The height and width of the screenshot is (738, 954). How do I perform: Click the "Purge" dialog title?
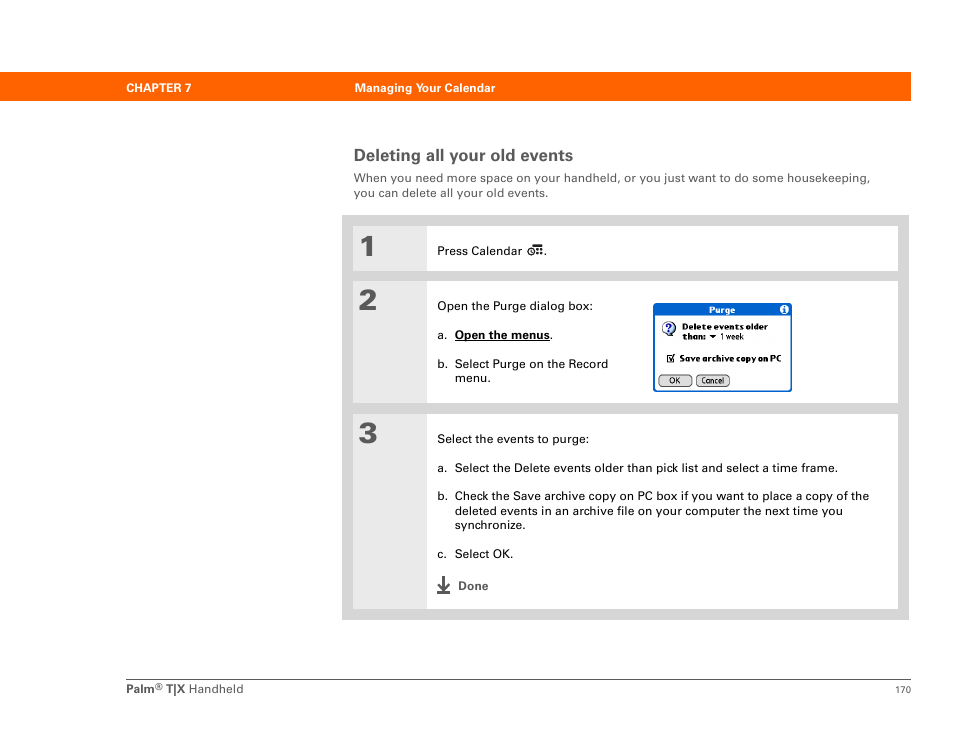click(722, 310)
